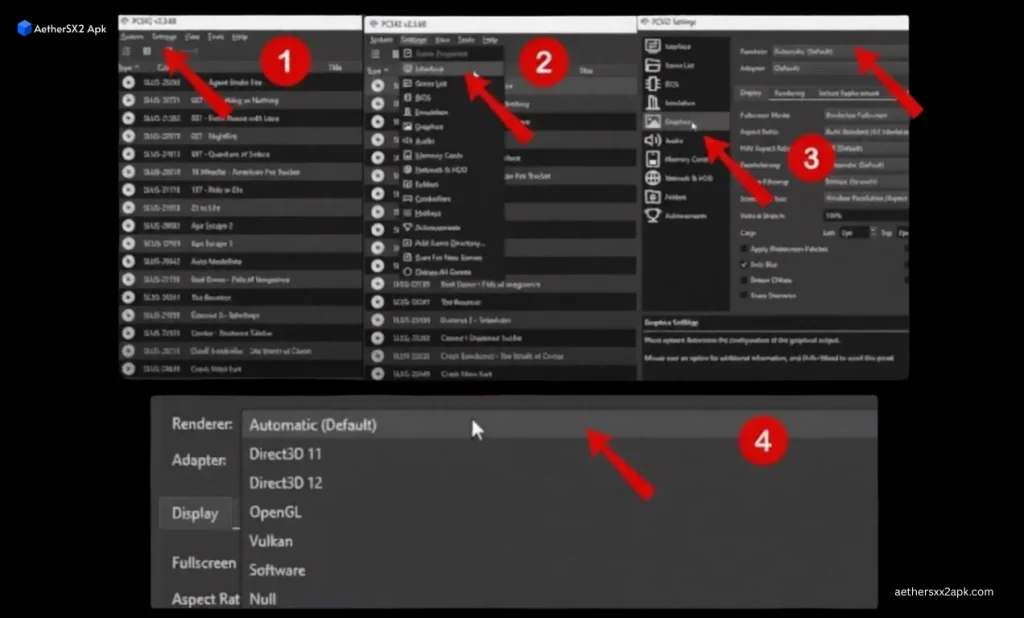Switch to list view in step 1 toolbar

point(127,51)
